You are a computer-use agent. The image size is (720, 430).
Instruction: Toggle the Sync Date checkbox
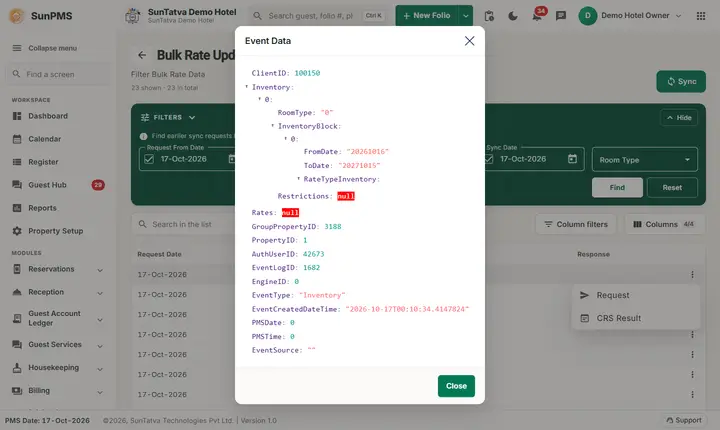pos(489,159)
